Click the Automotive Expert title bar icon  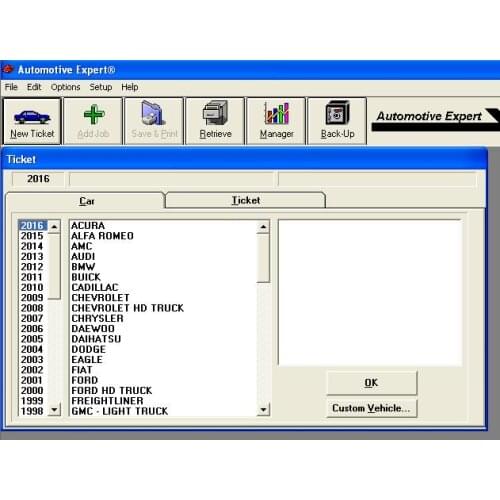8,69
